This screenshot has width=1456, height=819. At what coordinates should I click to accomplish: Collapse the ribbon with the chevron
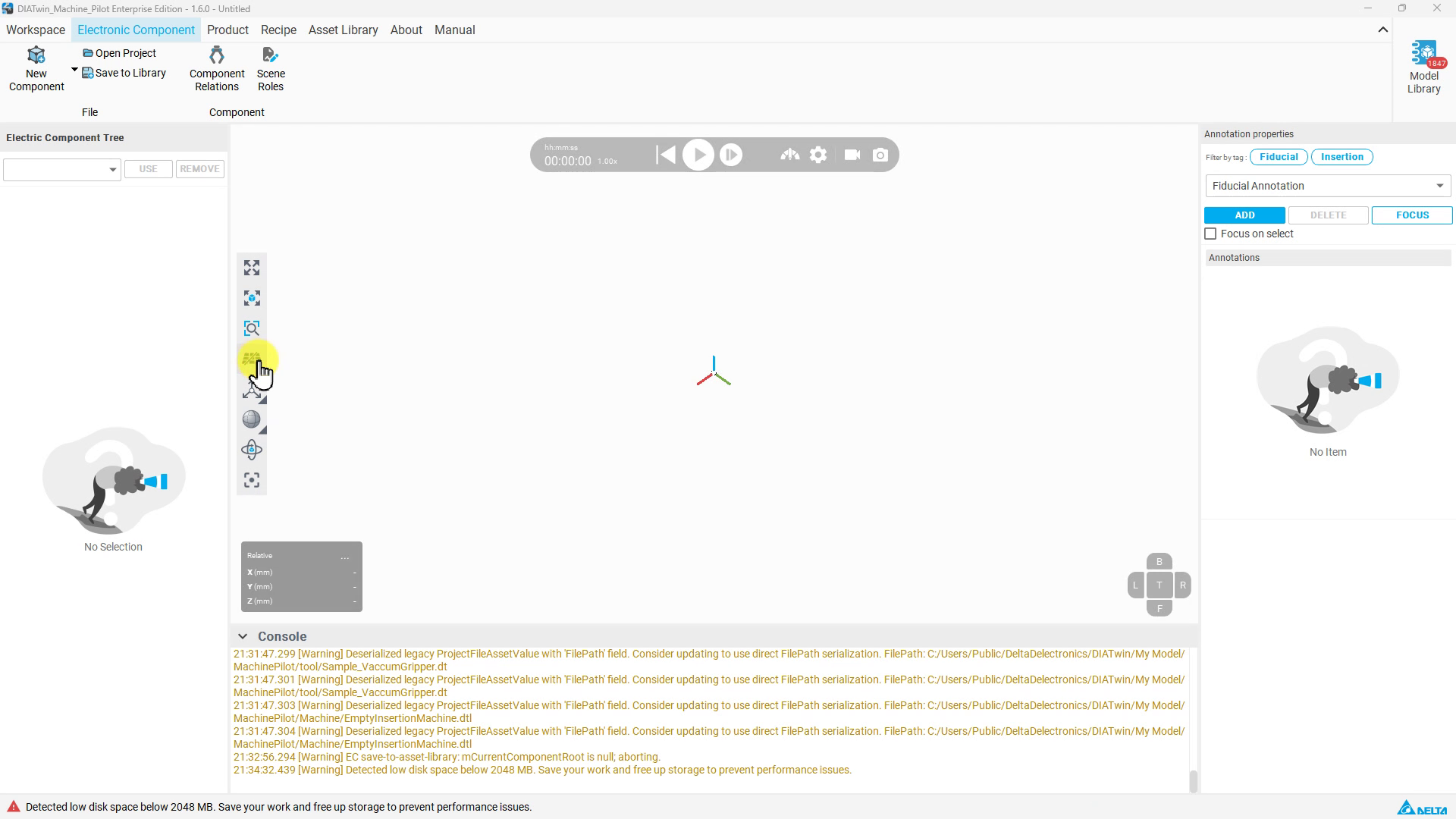pyautogui.click(x=1382, y=30)
